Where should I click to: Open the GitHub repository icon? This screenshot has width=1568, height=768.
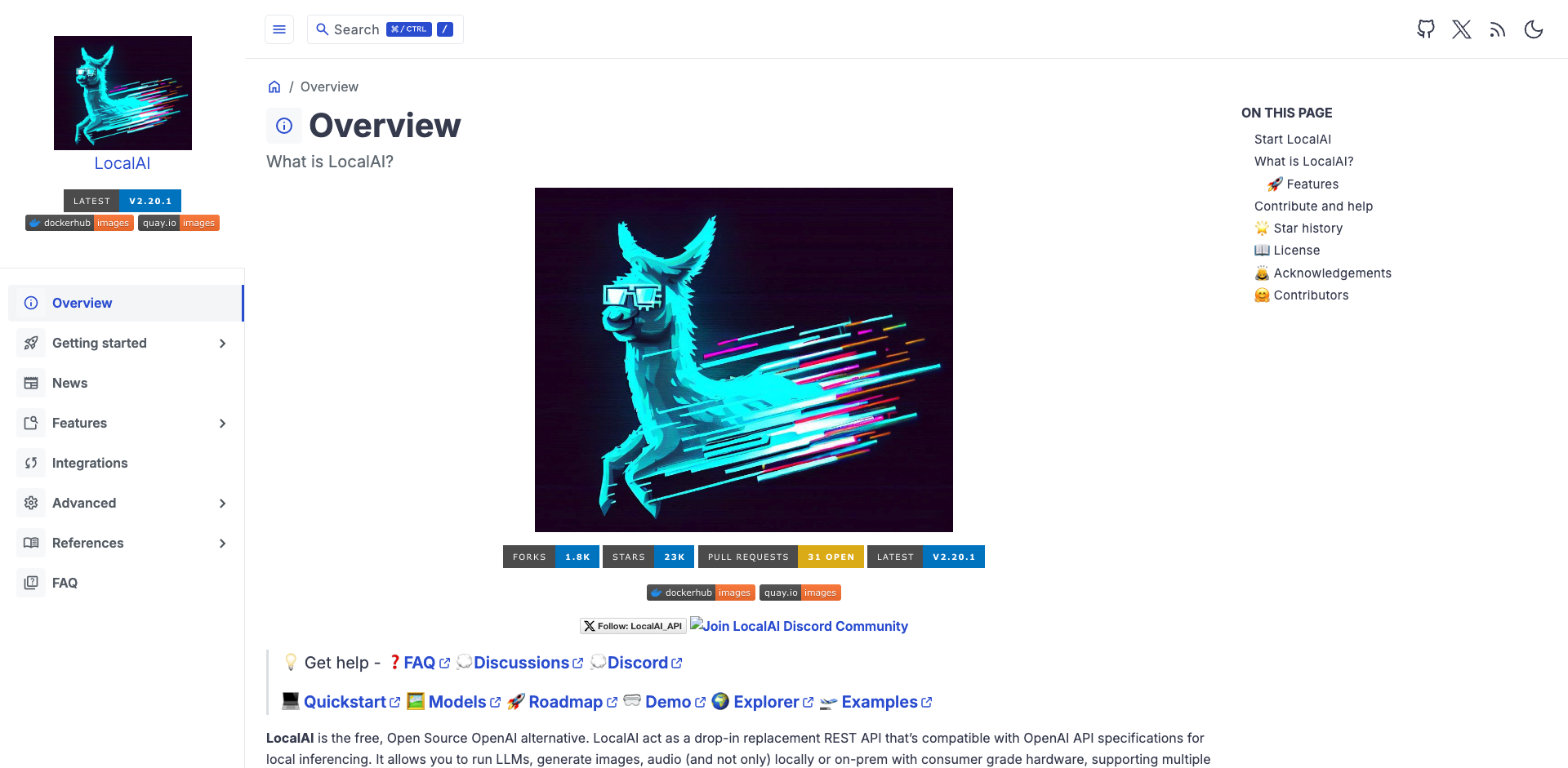pos(1425,29)
